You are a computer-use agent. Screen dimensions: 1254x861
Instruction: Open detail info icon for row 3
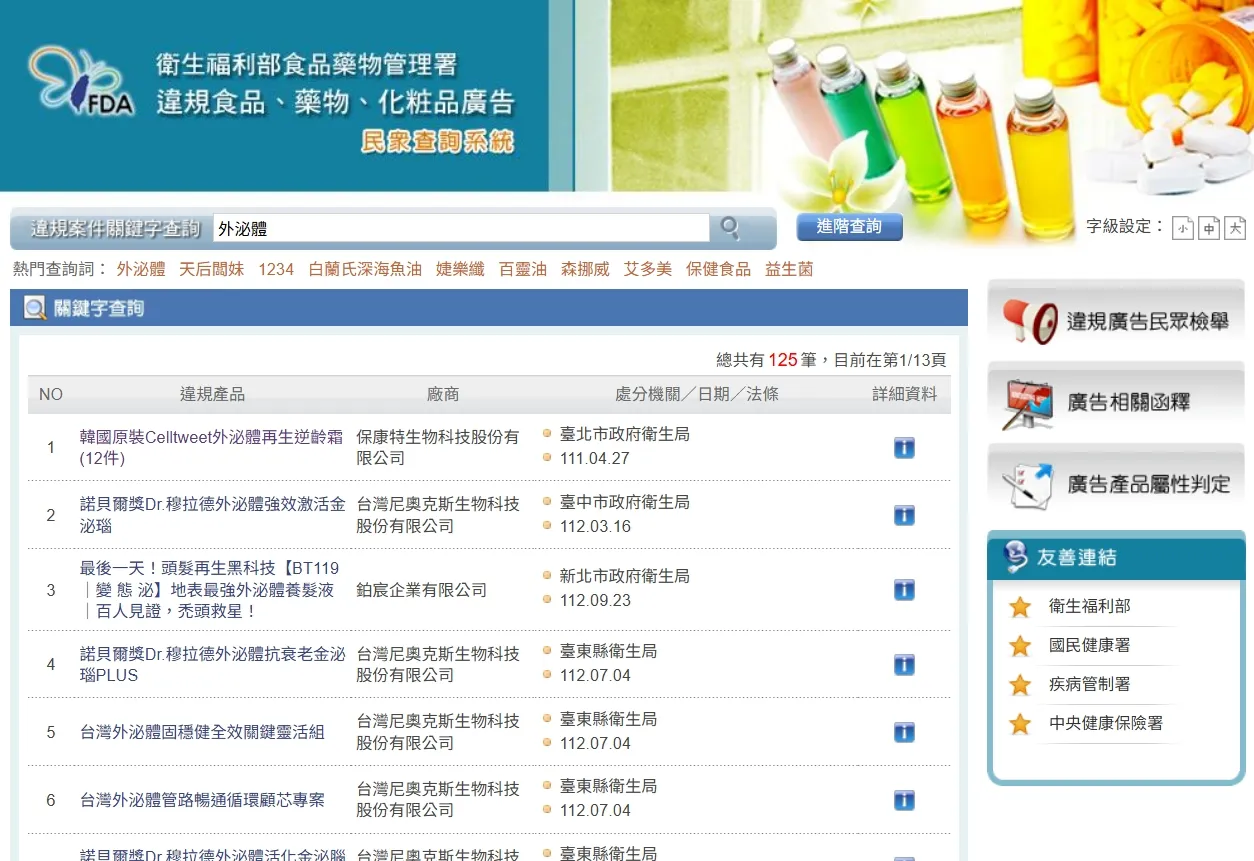(x=904, y=590)
